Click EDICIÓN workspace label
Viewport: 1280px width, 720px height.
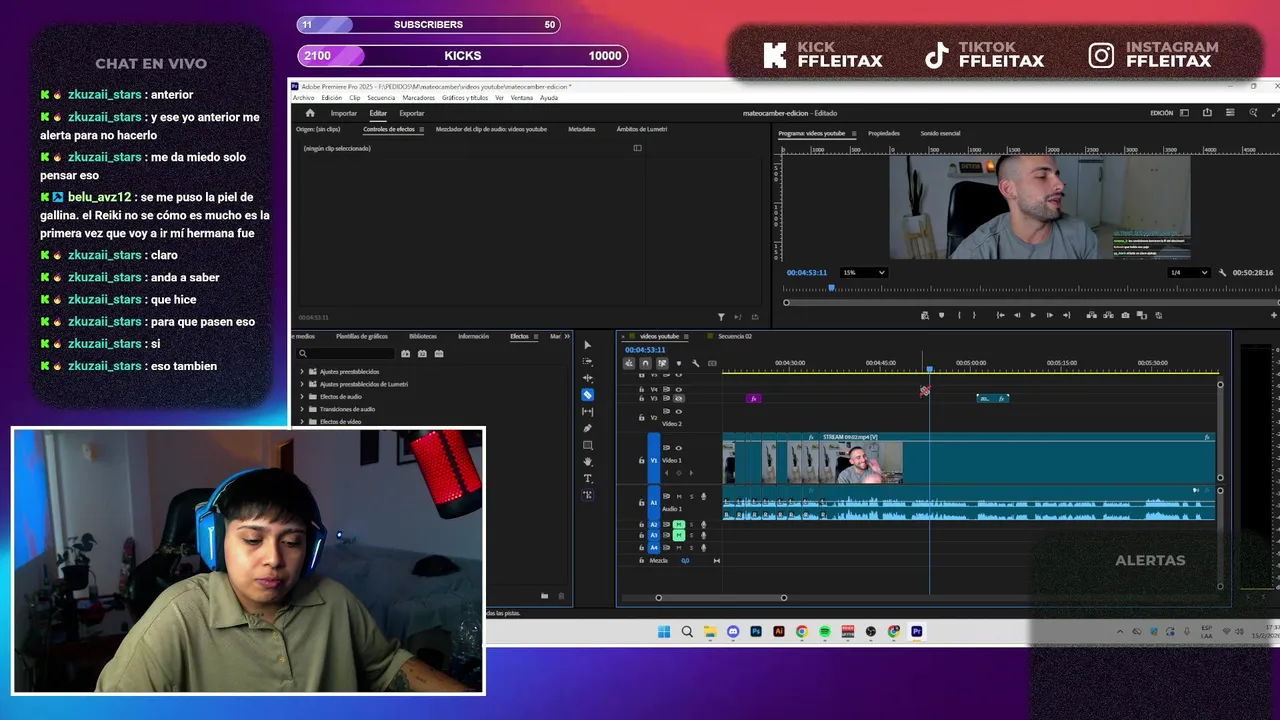click(x=1161, y=113)
